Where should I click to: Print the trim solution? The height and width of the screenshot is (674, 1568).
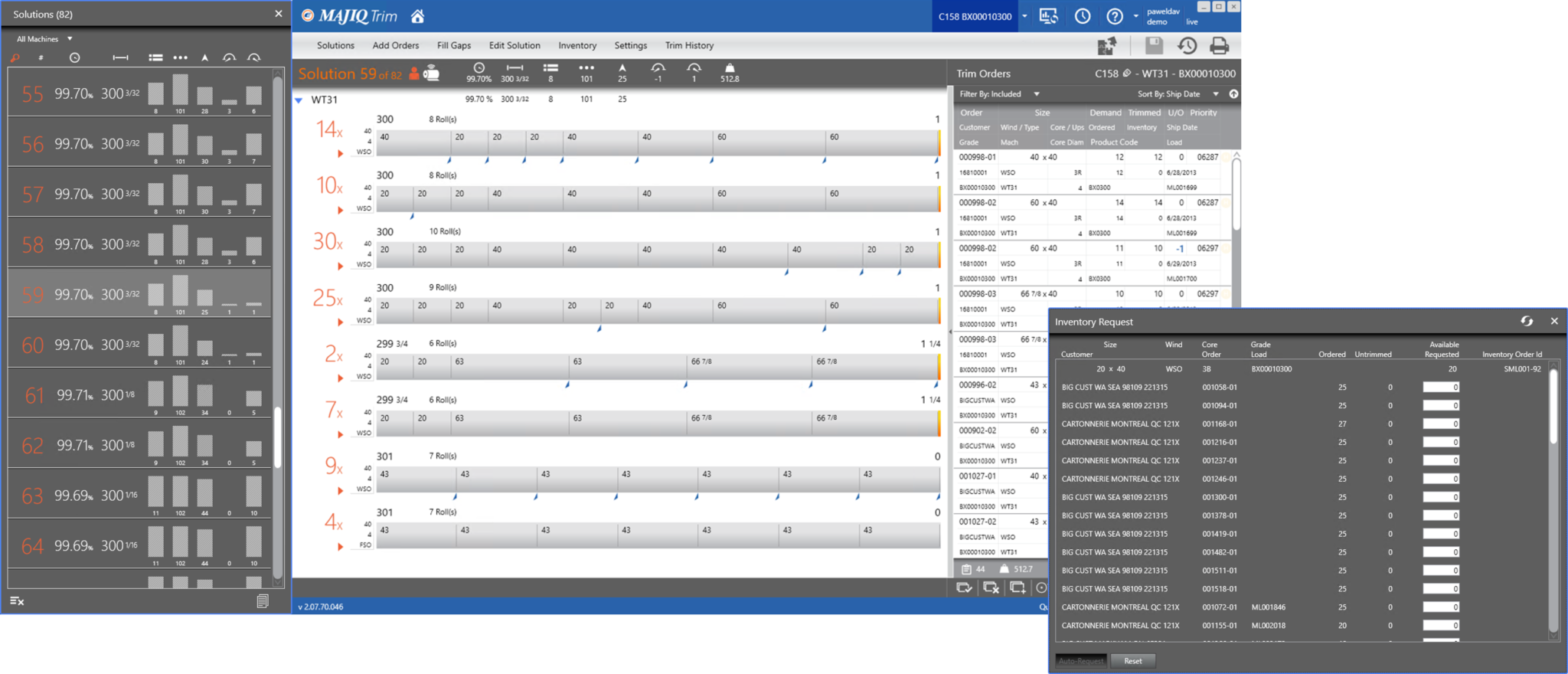click(1220, 46)
